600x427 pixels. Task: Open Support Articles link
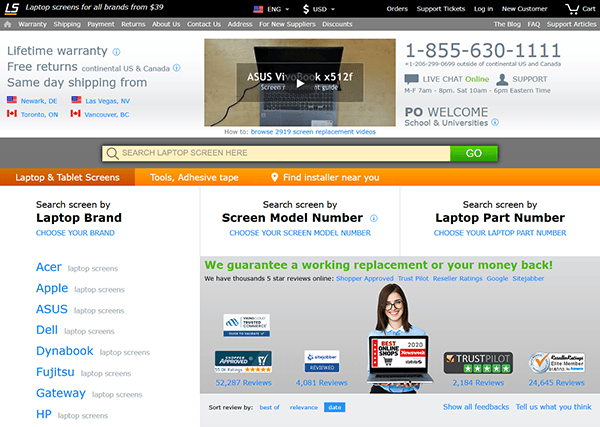click(571, 24)
